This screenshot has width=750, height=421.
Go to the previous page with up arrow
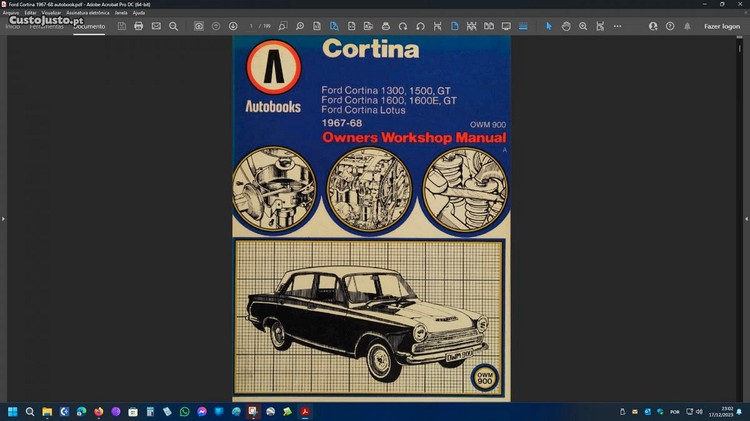pos(216,26)
